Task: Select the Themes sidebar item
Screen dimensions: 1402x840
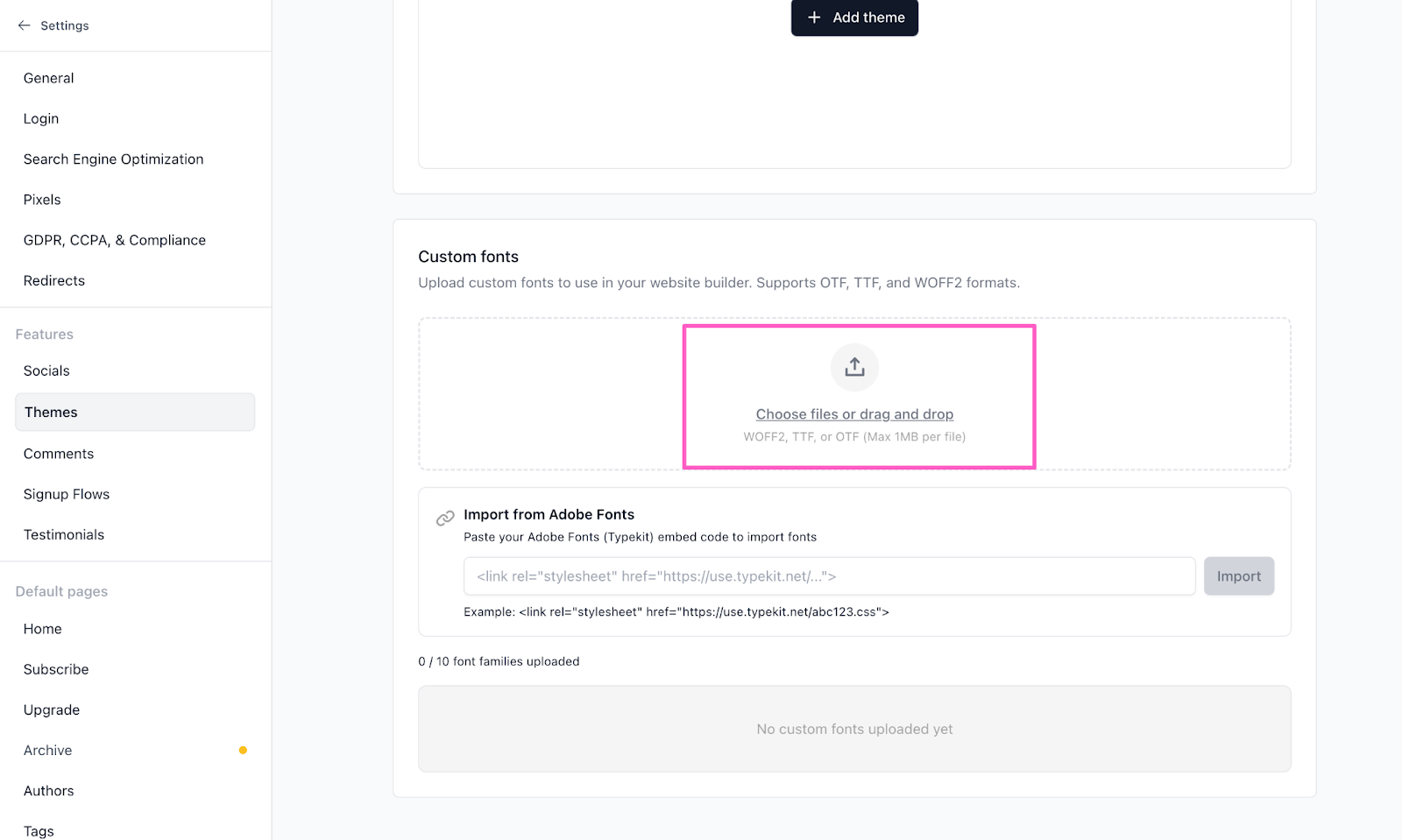Action: (x=51, y=412)
